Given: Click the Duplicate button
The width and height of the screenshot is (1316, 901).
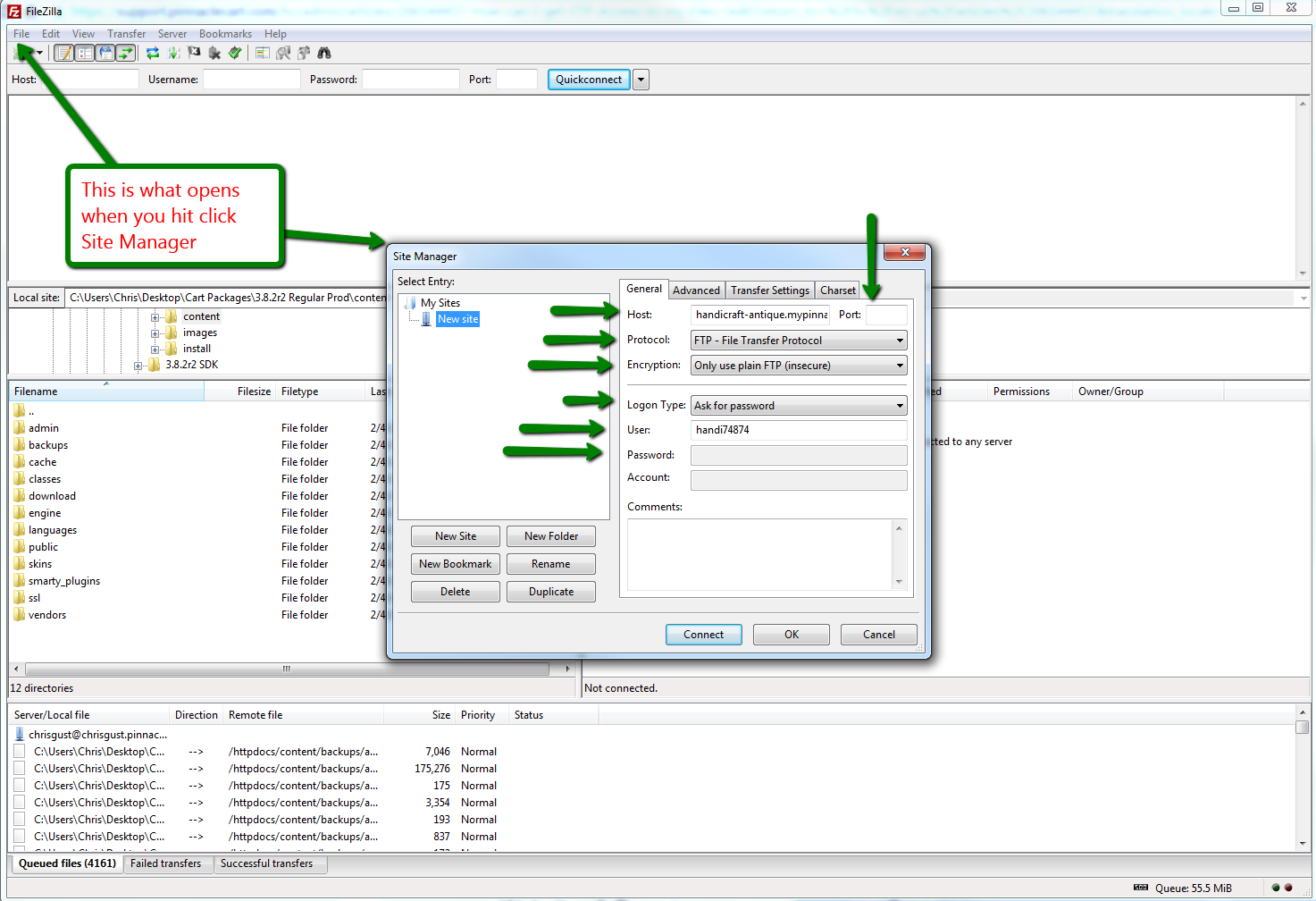Looking at the screenshot, I should click(551, 592).
